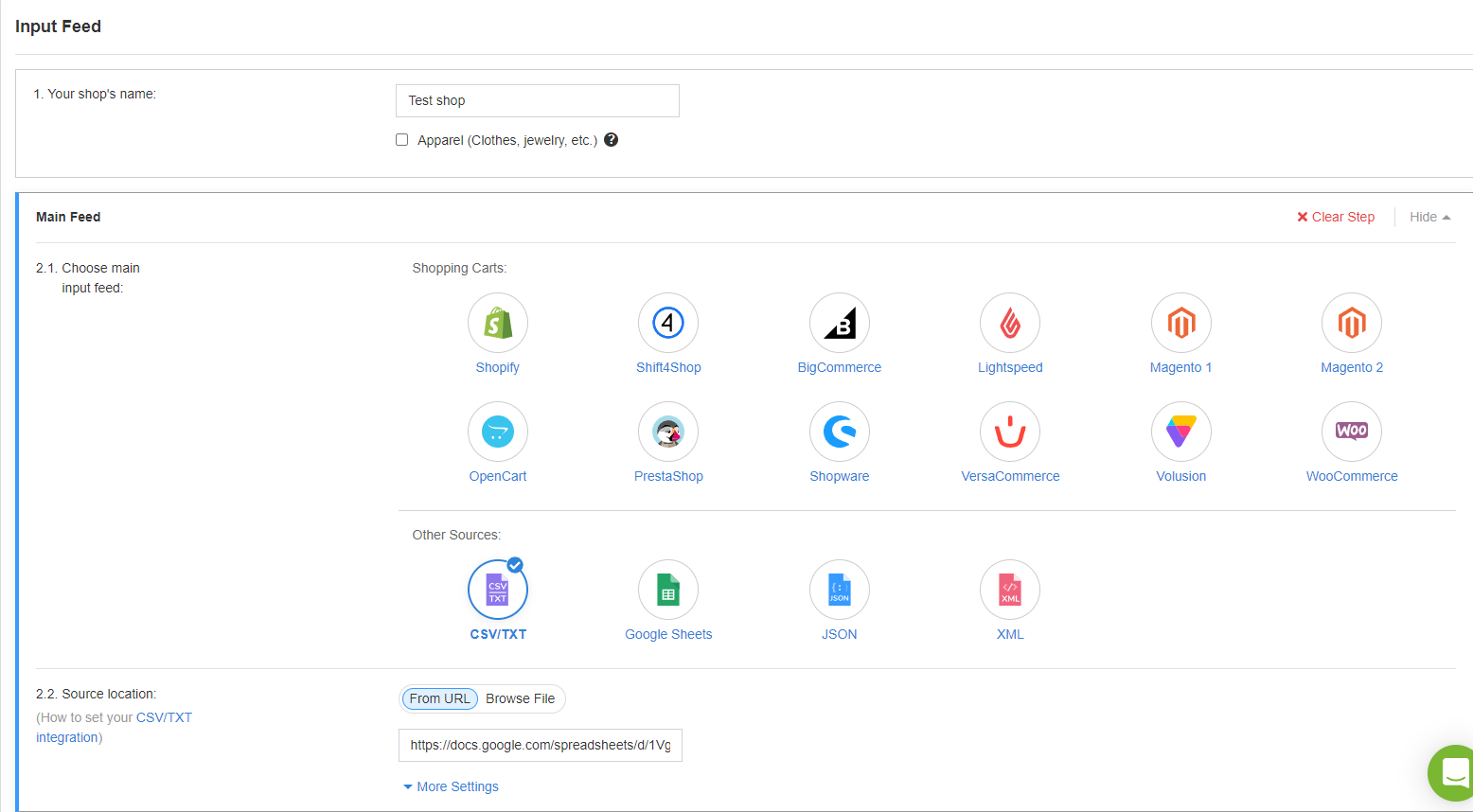
Task: Click the Input Feed heading
Action: [58, 26]
